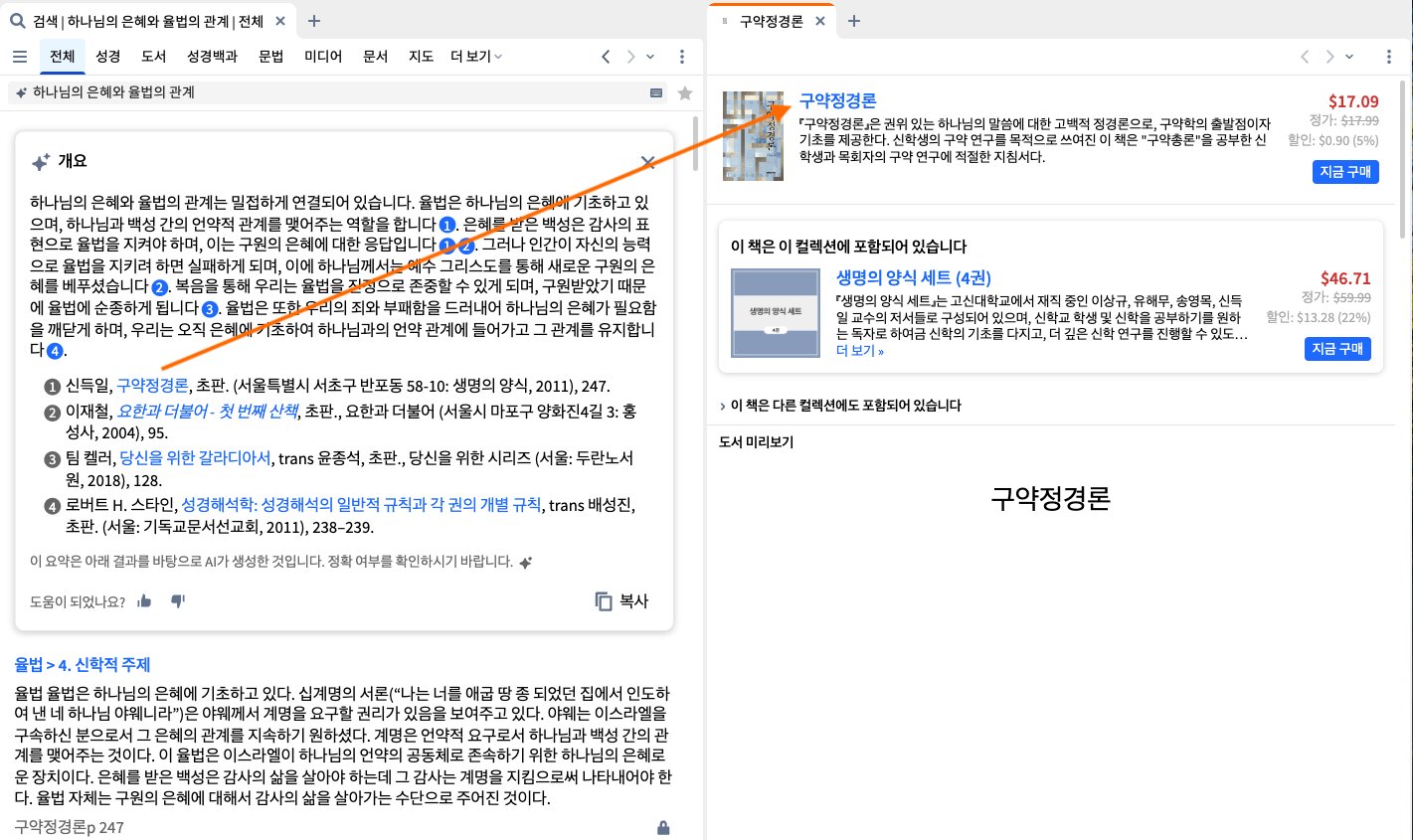Viewport: 1413px width, 840px height.
Task: Select the 전체 search tab
Action: click(x=63, y=57)
